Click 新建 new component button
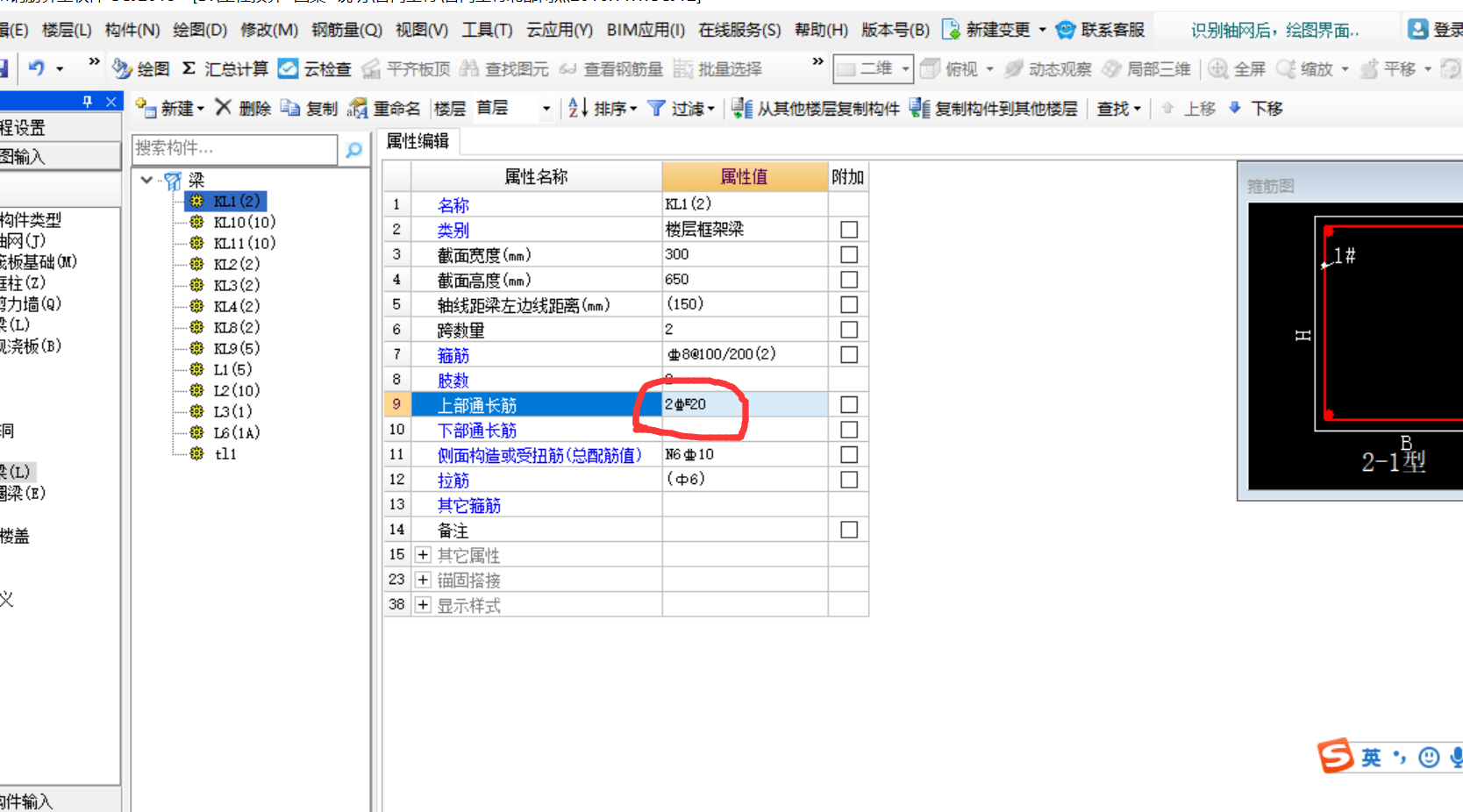Viewport: 1463px width, 812px height. click(170, 108)
